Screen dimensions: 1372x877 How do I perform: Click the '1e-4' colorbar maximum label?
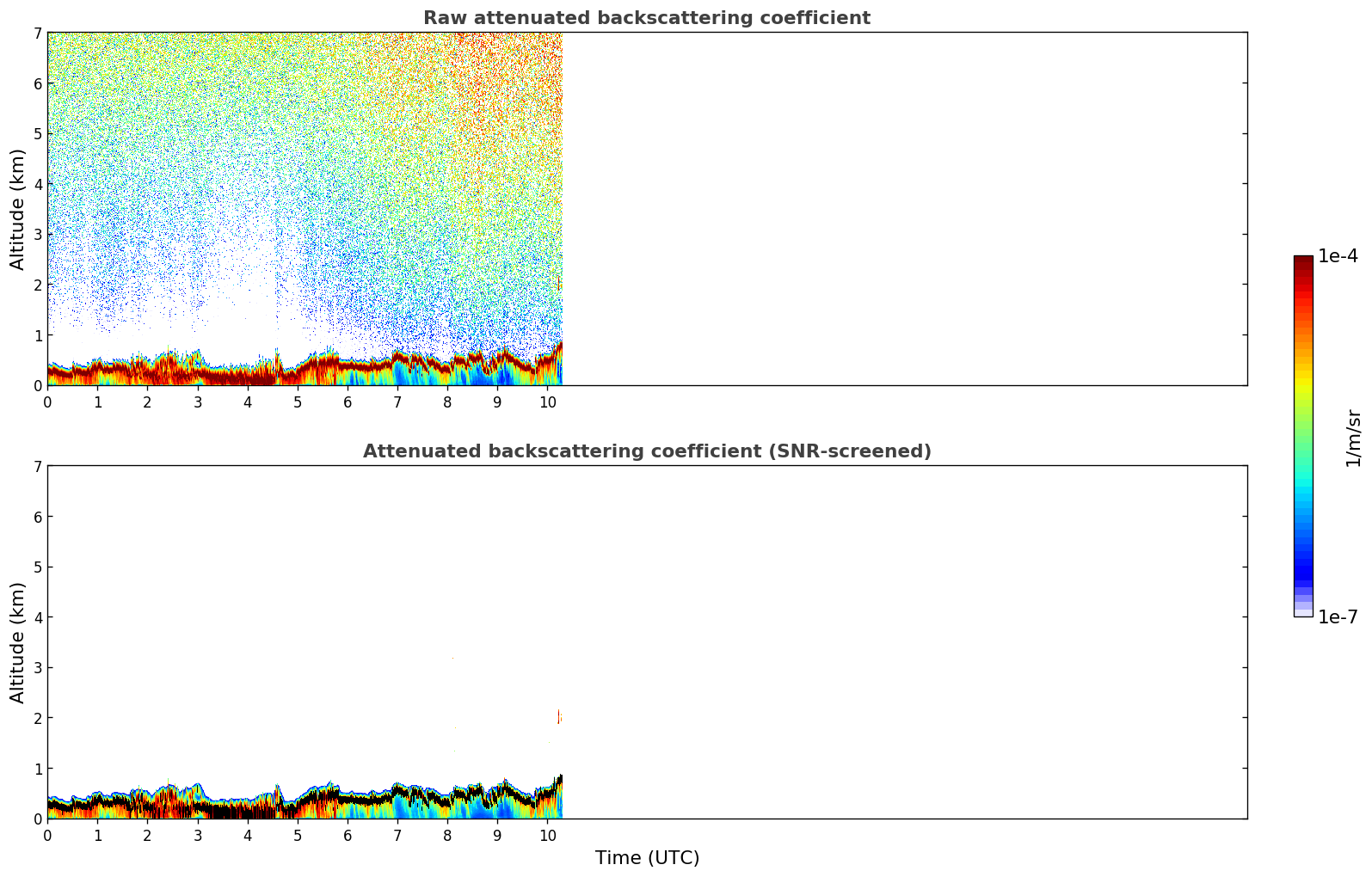tap(1338, 256)
